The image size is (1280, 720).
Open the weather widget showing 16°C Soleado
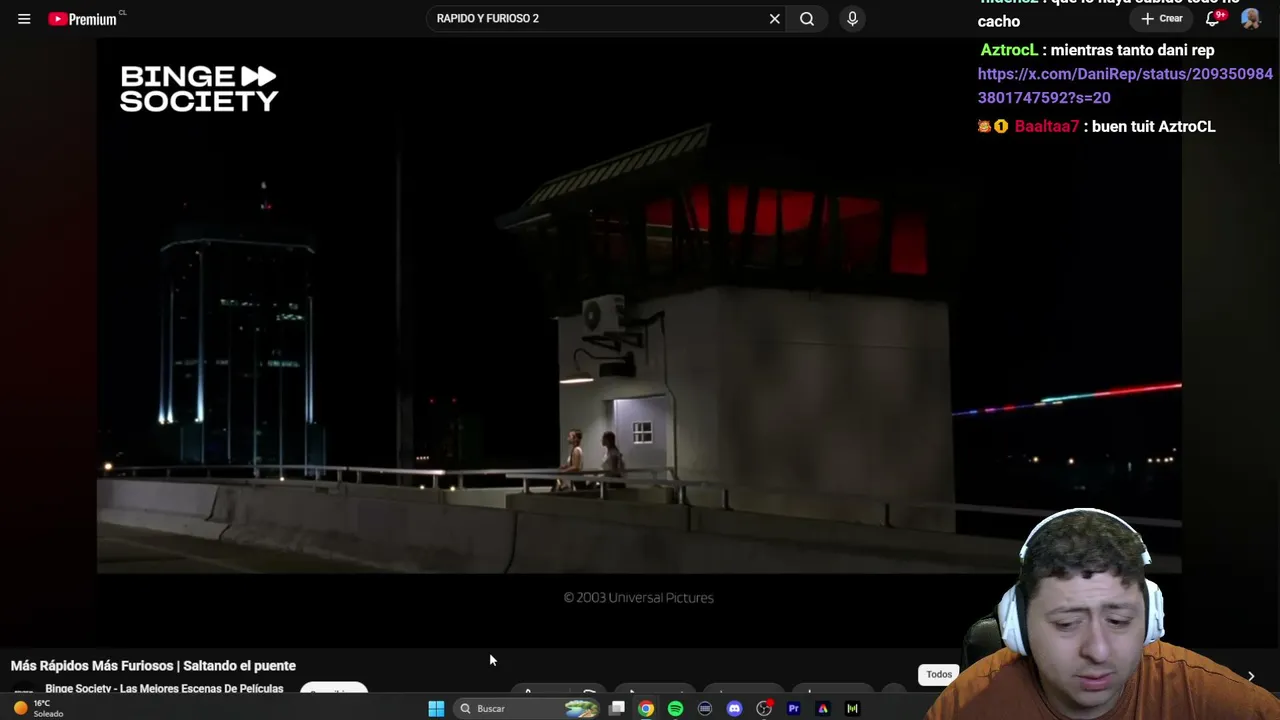38,708
